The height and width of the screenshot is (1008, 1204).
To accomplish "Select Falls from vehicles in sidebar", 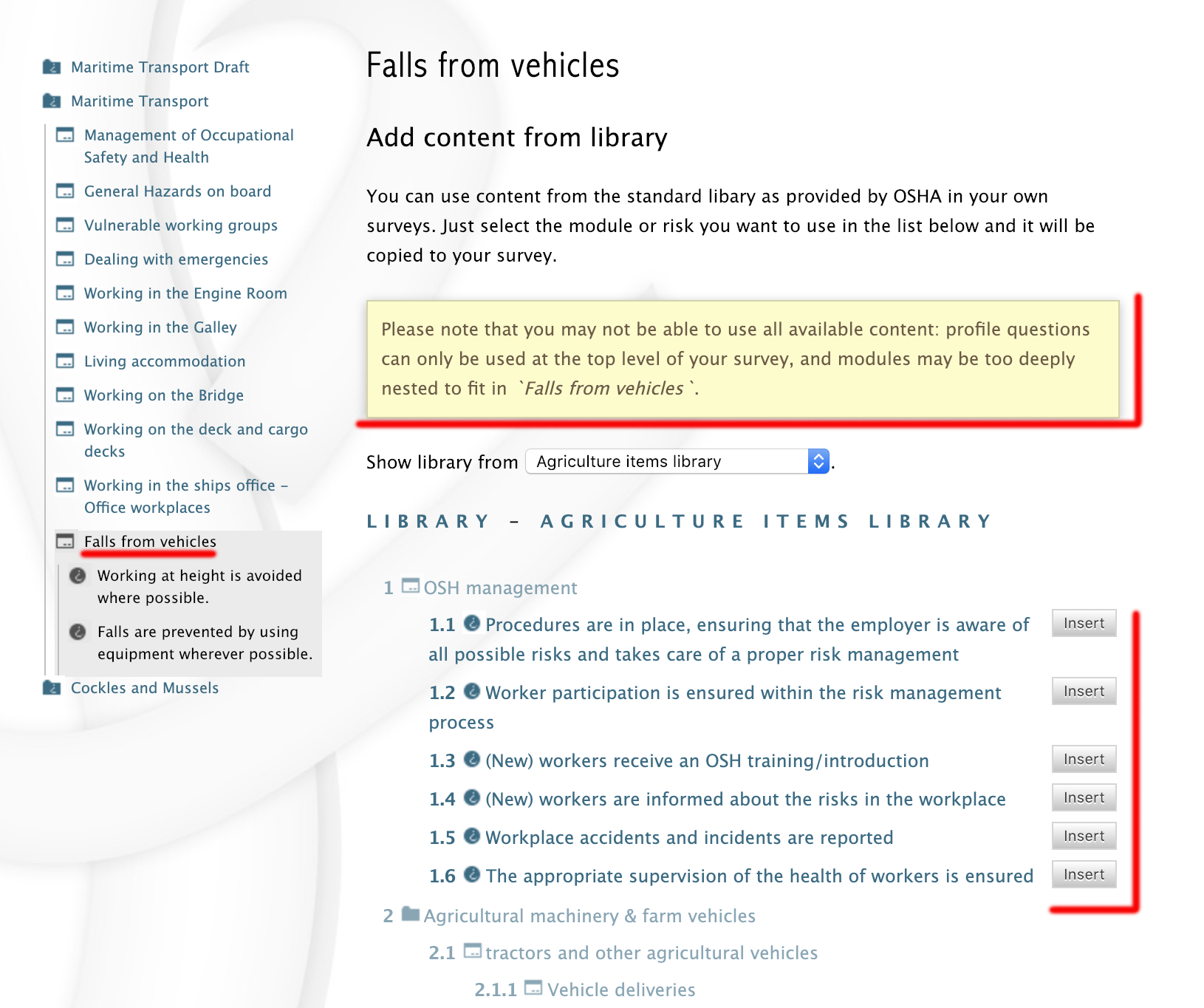I will point(150,542).
